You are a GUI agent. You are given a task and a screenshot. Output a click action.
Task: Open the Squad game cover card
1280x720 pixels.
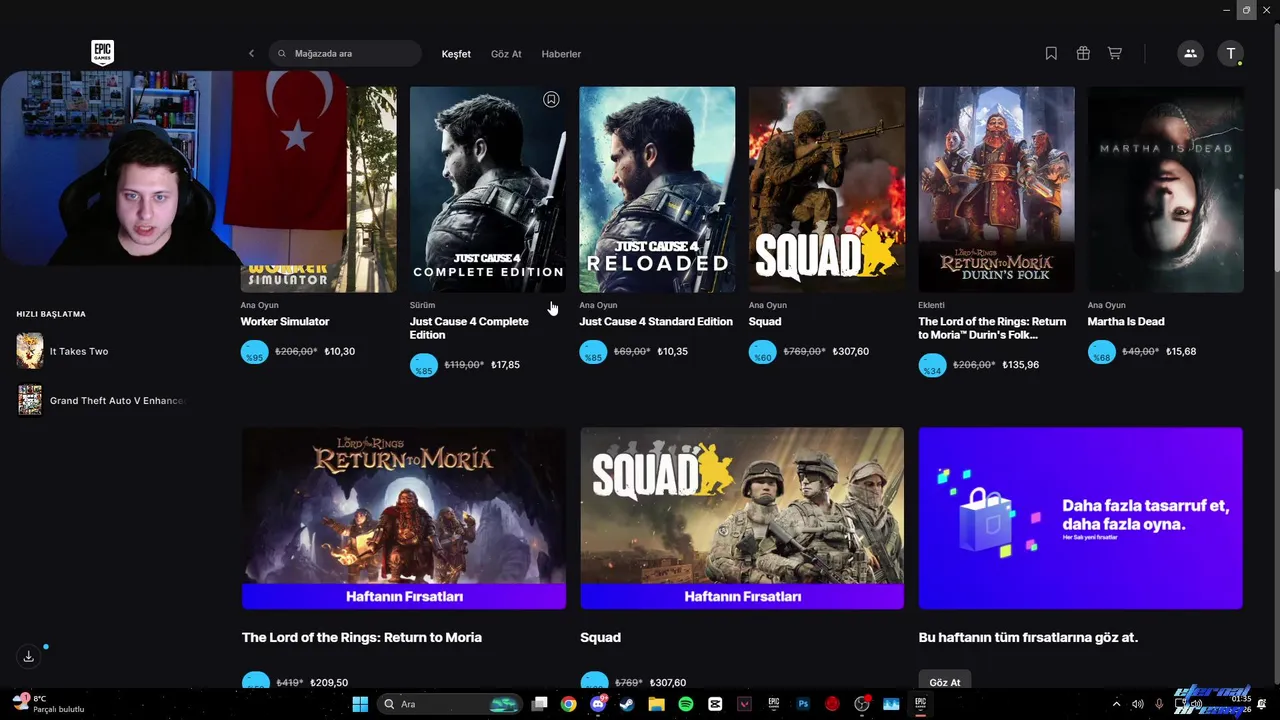[827, 190]
